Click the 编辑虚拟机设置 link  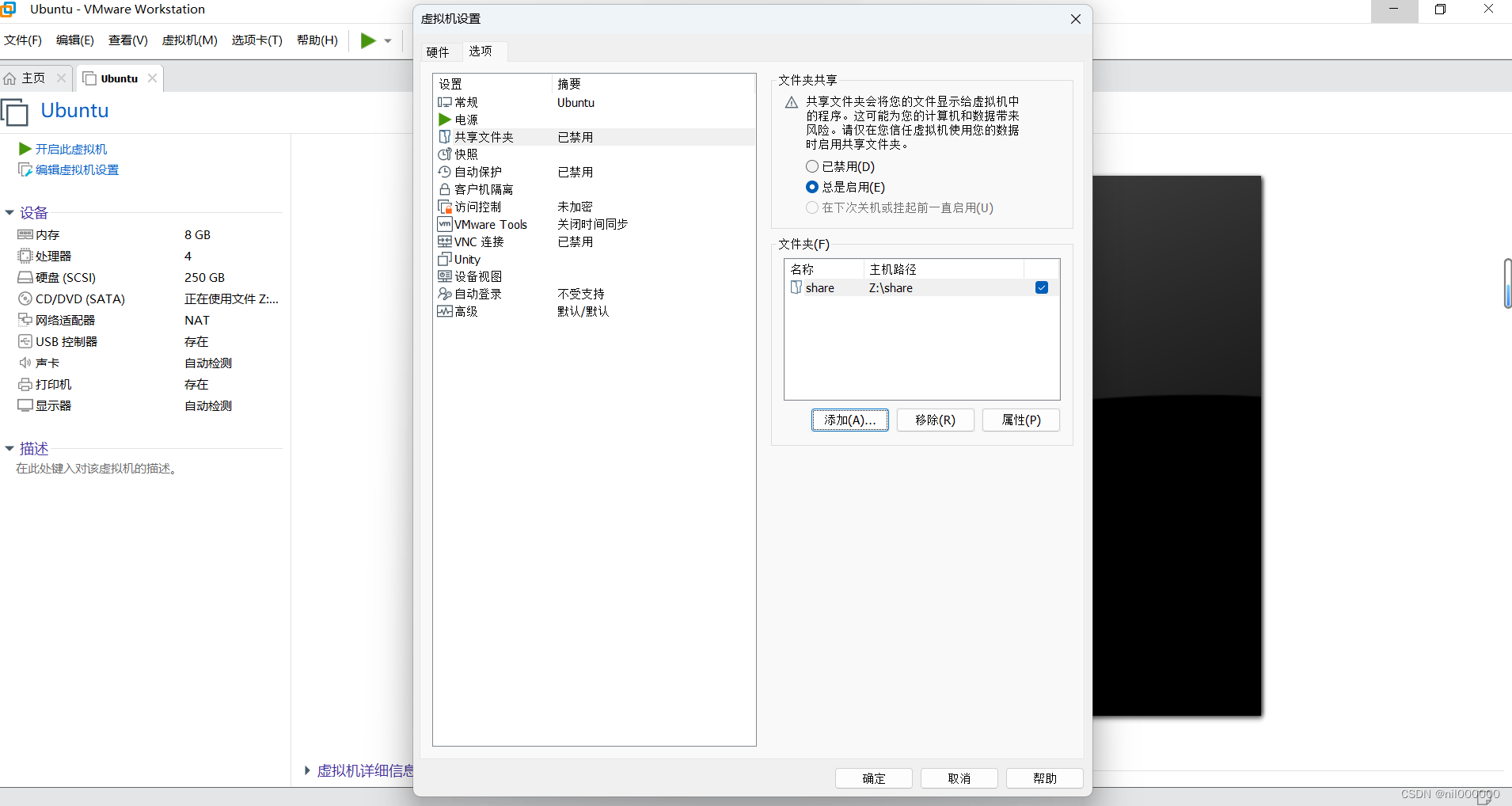[x=77, y=169]
